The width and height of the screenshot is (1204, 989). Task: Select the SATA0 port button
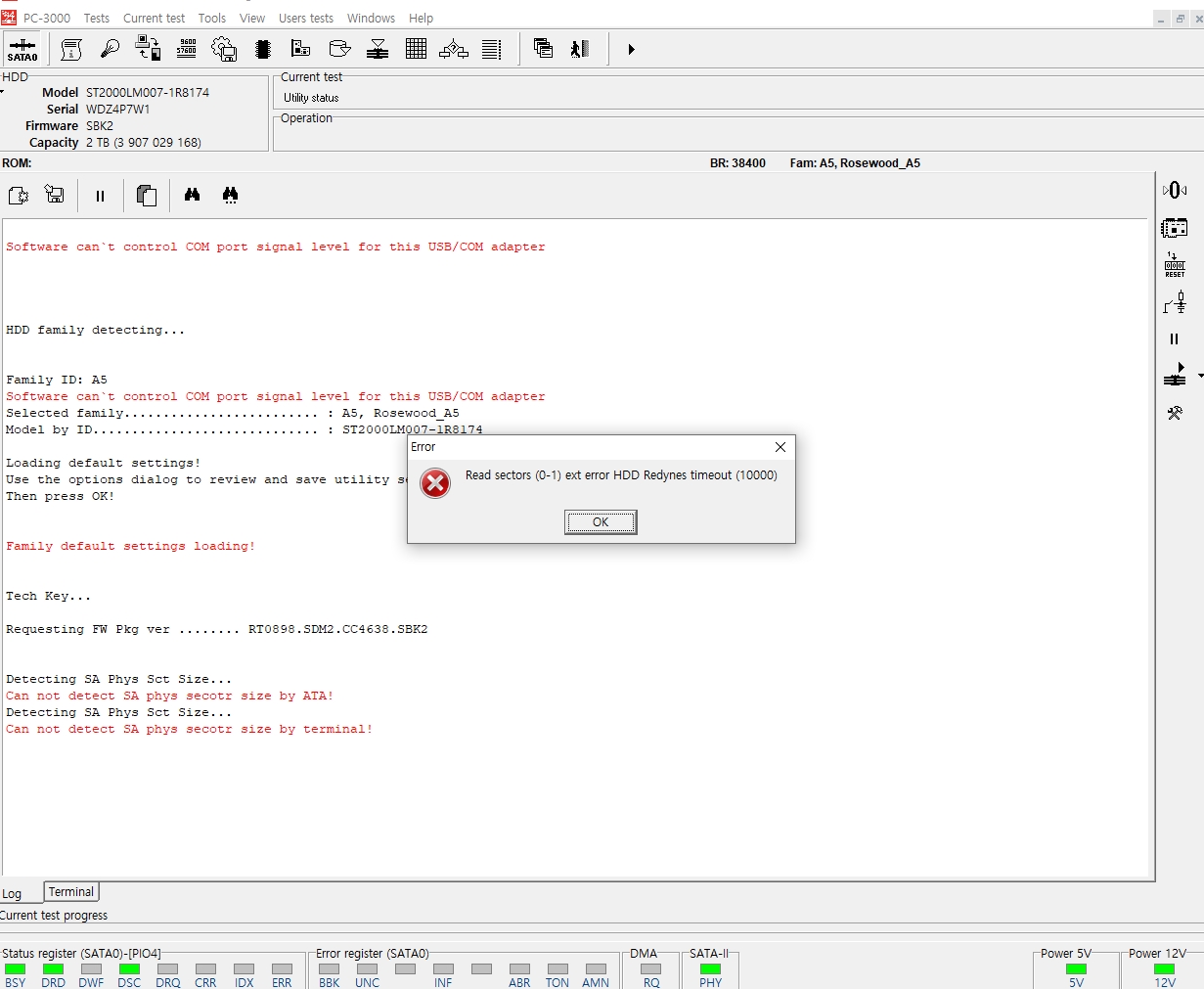(22, 49)
